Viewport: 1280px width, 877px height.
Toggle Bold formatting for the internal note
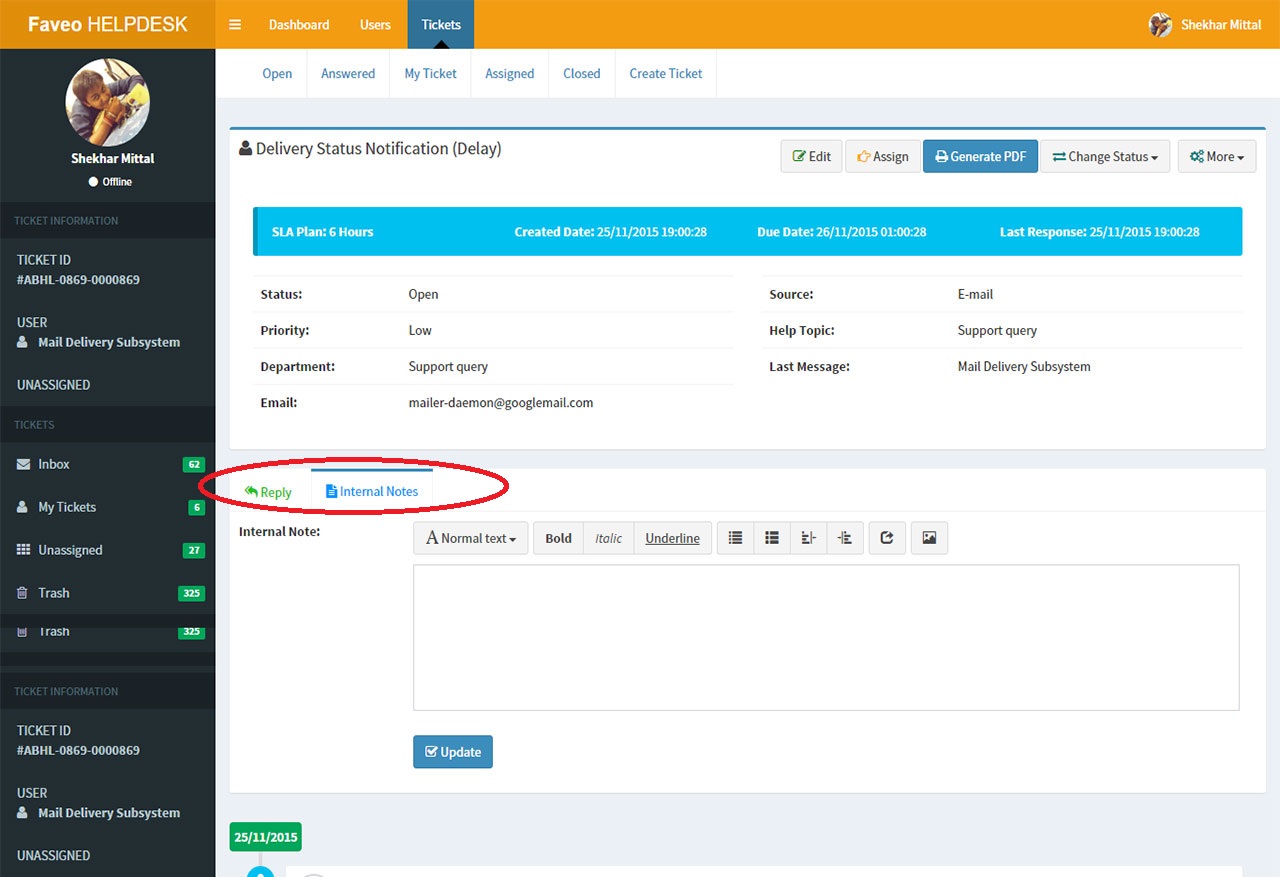[557, 538]
